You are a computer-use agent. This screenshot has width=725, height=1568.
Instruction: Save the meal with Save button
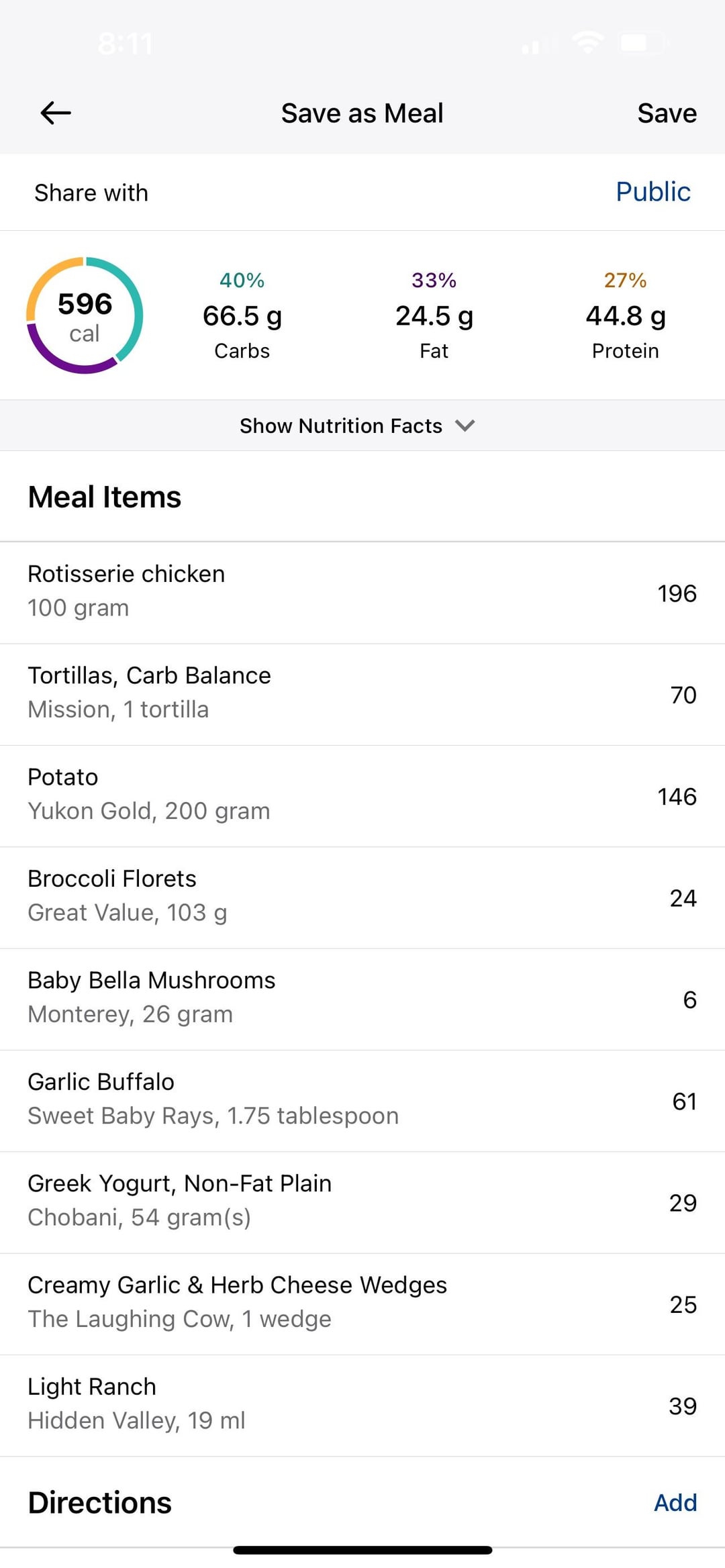(x=667, y=113)
